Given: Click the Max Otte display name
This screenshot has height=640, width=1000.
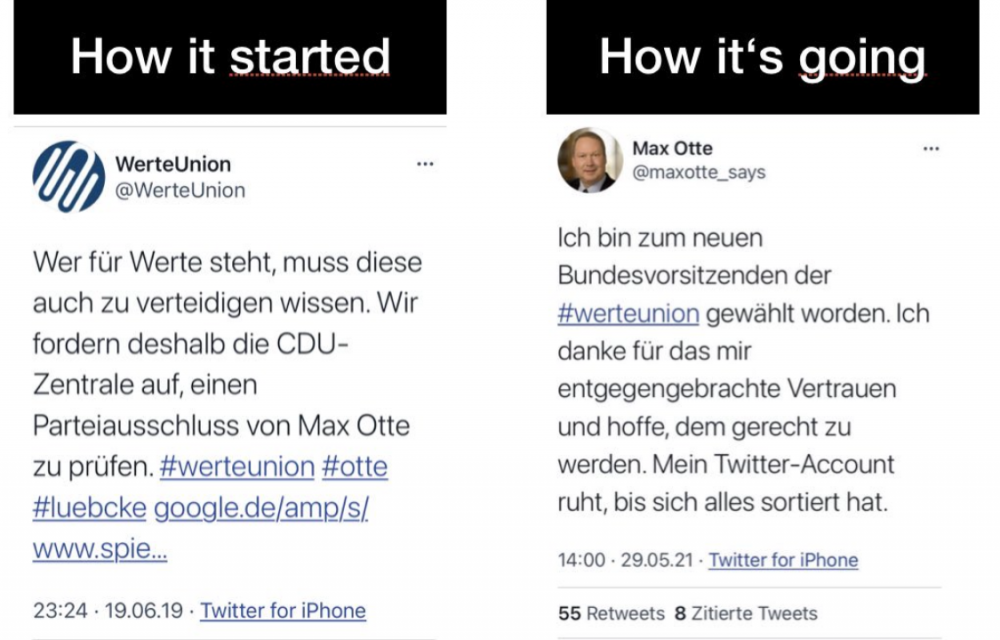Looking at the screenshot, I should pyautogui.click(x=672, y=148).
